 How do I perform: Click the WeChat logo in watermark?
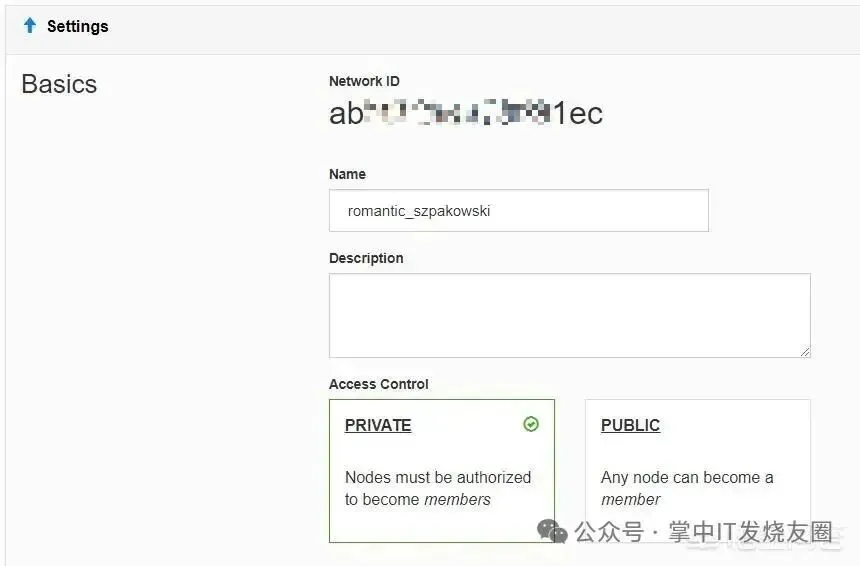pyautogui.click(x=551, y=532)
